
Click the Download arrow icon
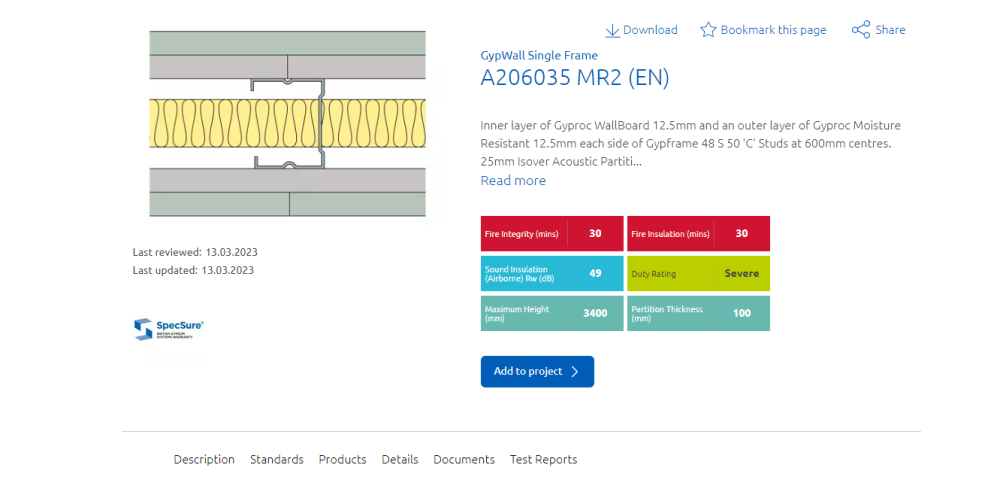(x=612, y=30)
